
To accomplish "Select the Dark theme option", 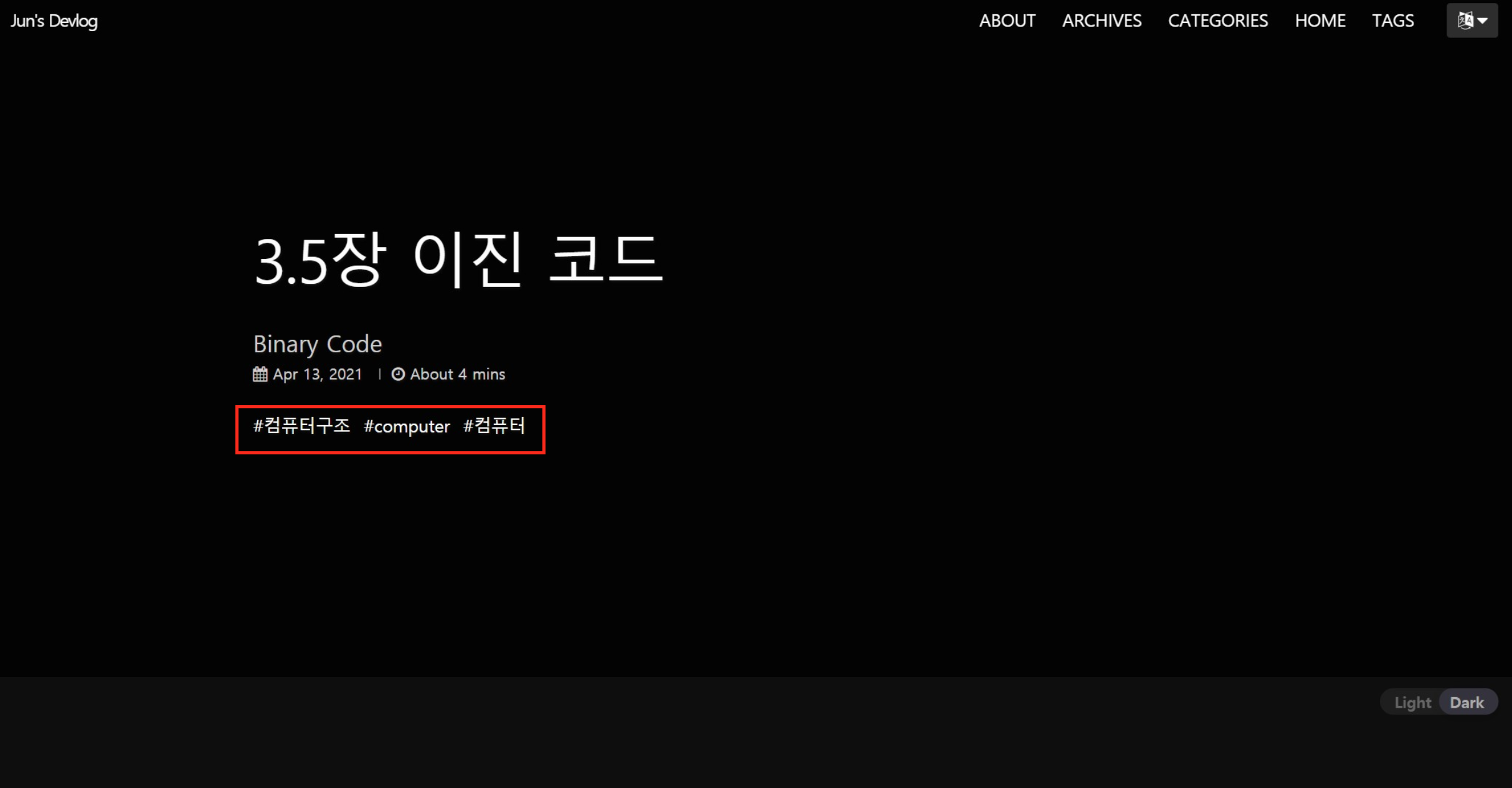I will pos(1467,702).
